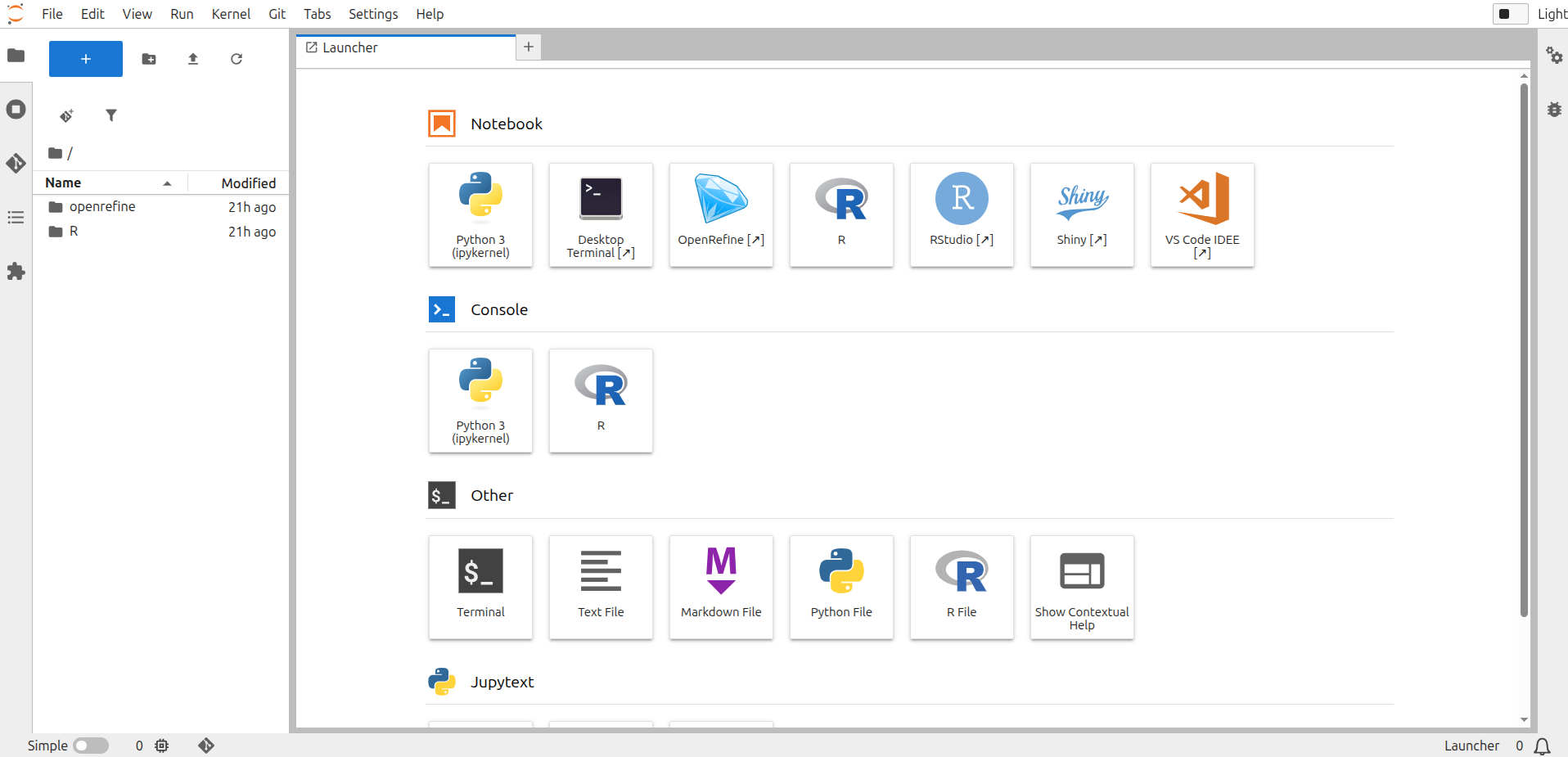Screen dimensions: 1568x757
Task: Click the scrollbar down arrow
Action: point(1524,720)
